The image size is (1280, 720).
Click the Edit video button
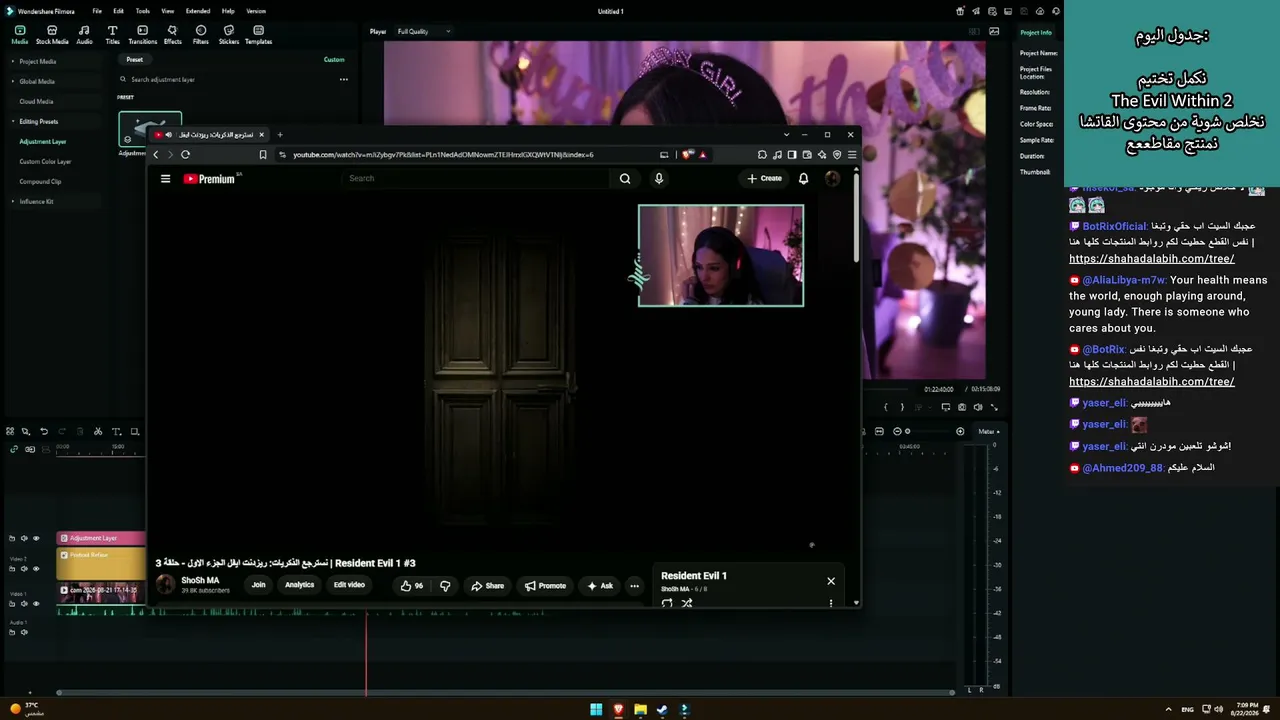click(x=349, y=585)
